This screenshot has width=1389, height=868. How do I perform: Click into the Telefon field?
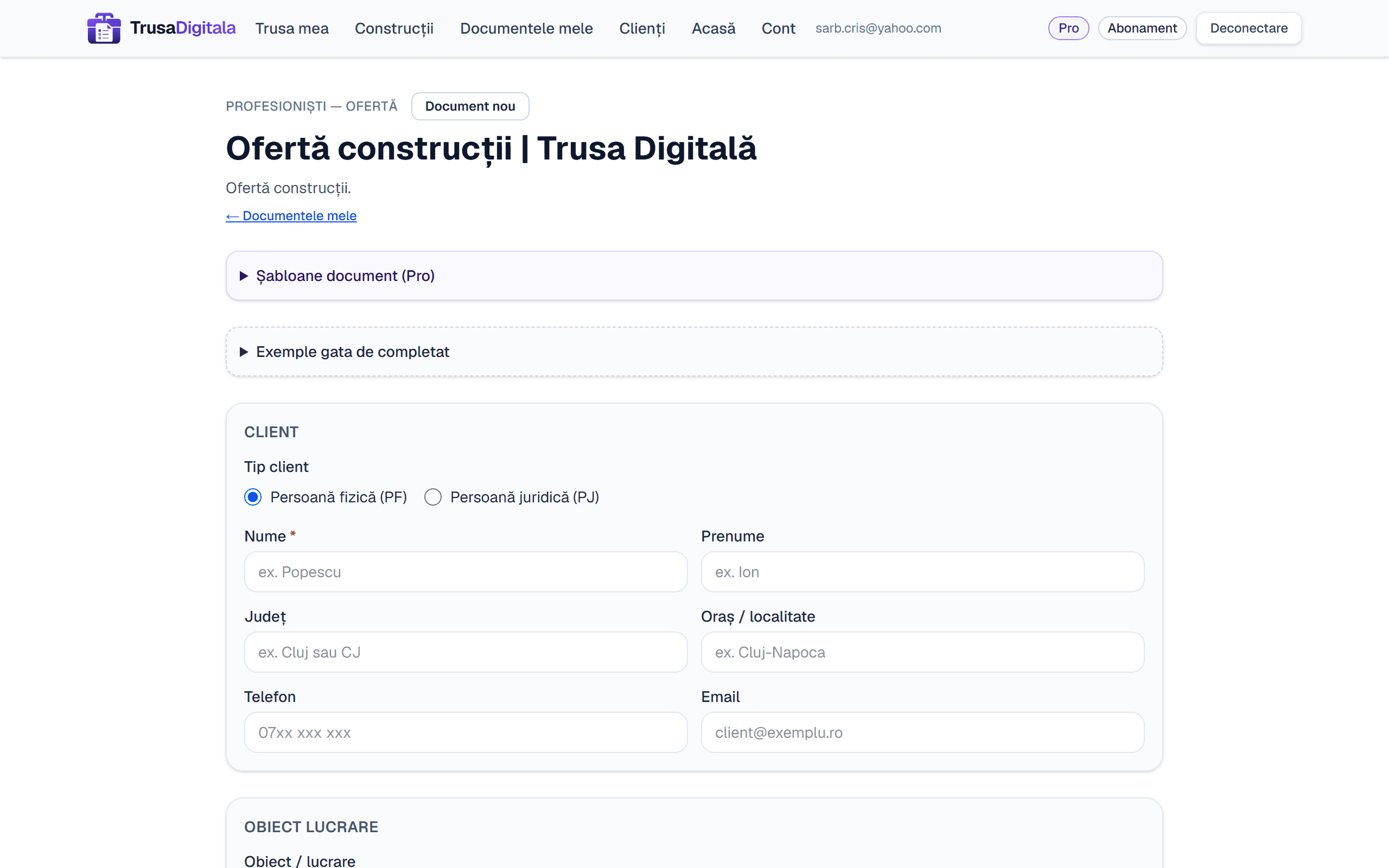[466, 732]
